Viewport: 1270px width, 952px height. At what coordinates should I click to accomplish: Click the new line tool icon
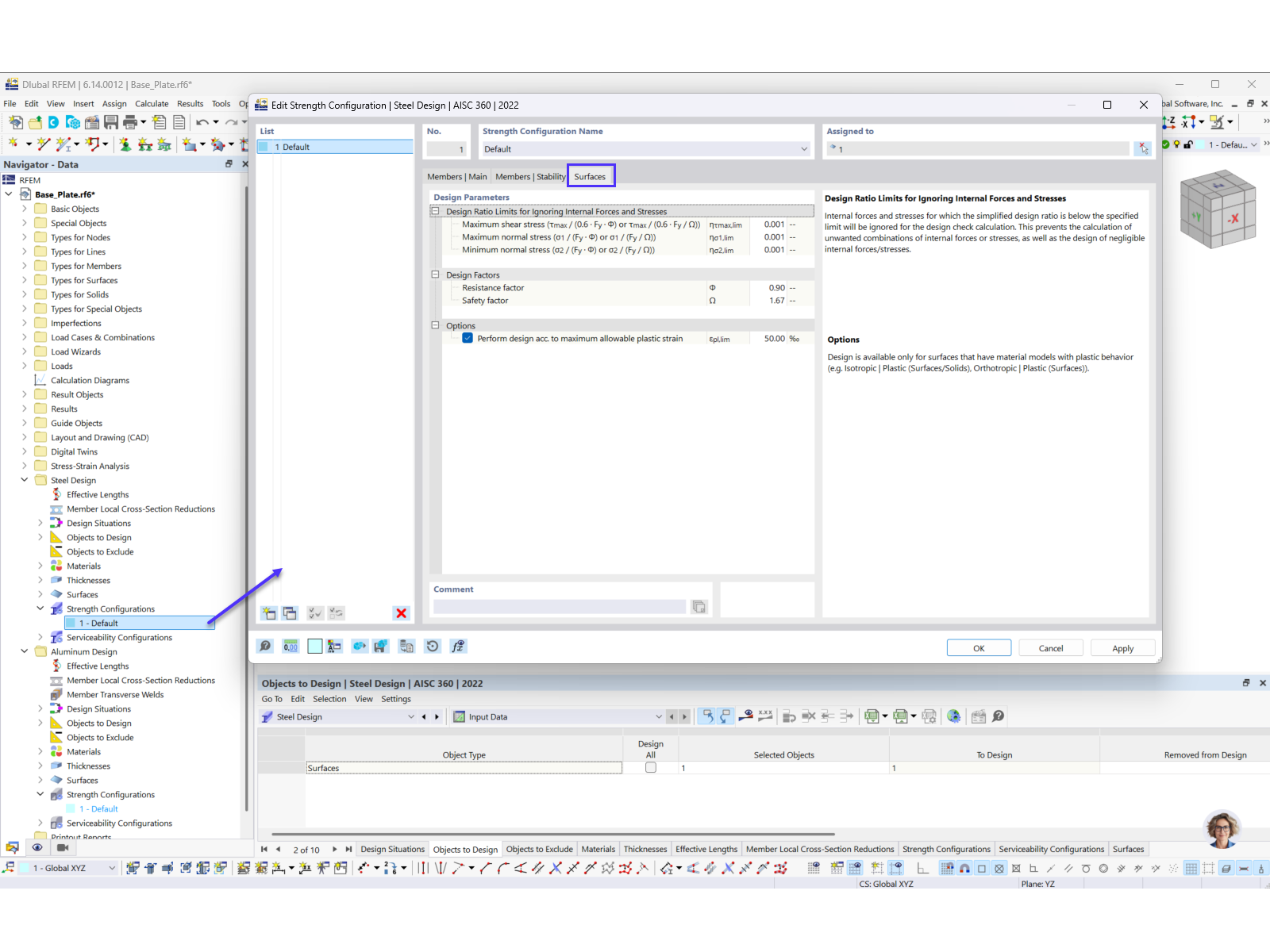(44, 144)
